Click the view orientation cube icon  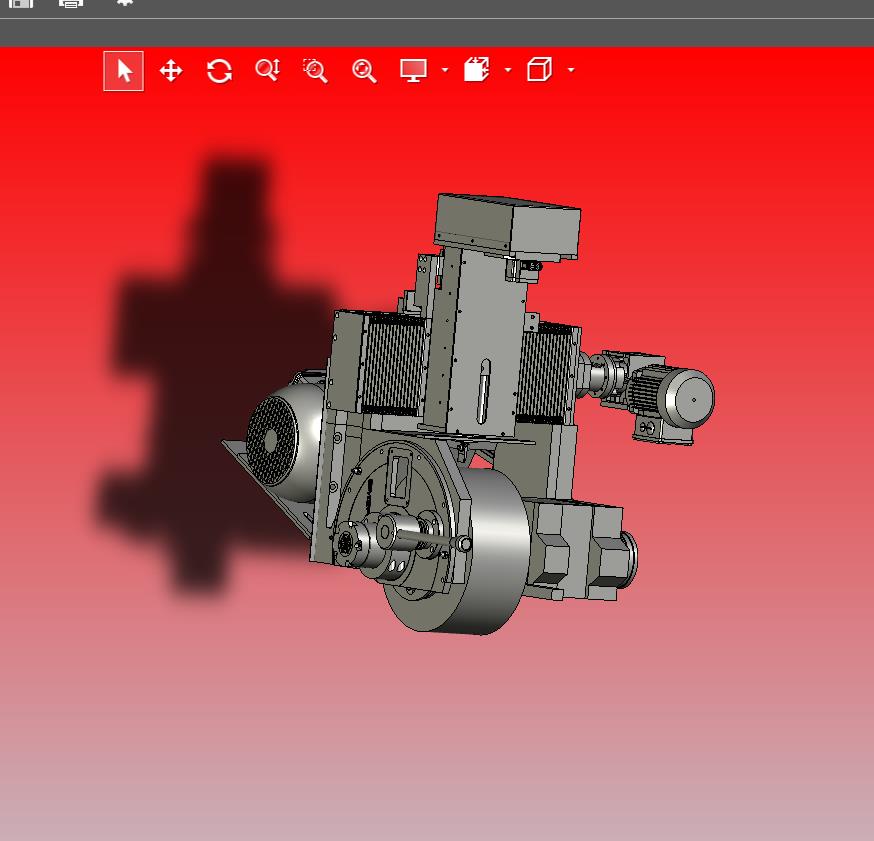pyautogui.click(x=540, y=70)
